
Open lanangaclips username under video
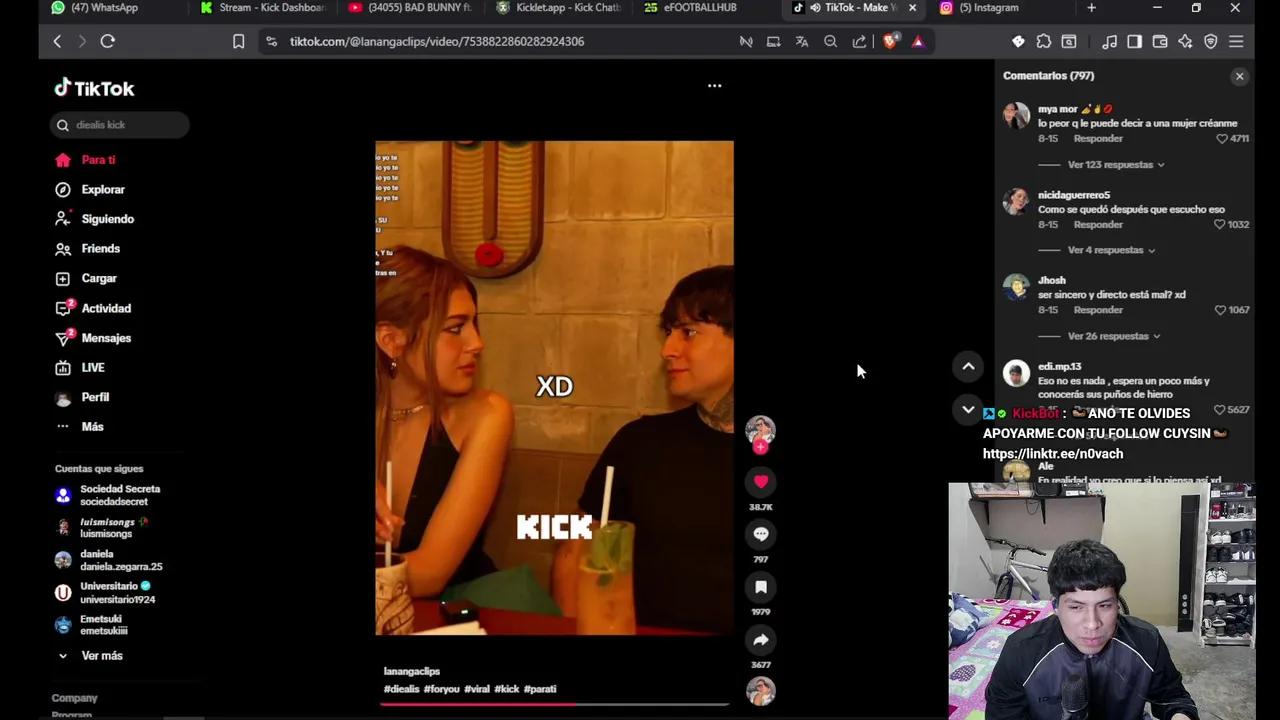412,672
